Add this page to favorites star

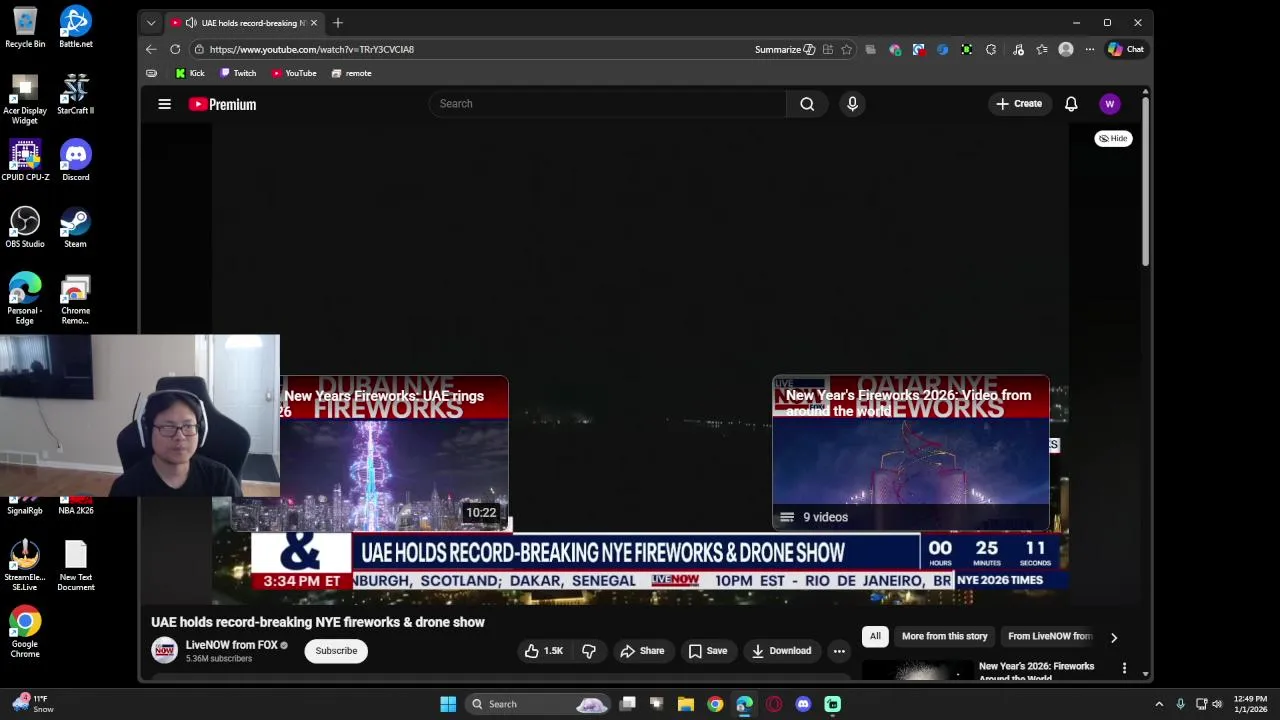846,49
